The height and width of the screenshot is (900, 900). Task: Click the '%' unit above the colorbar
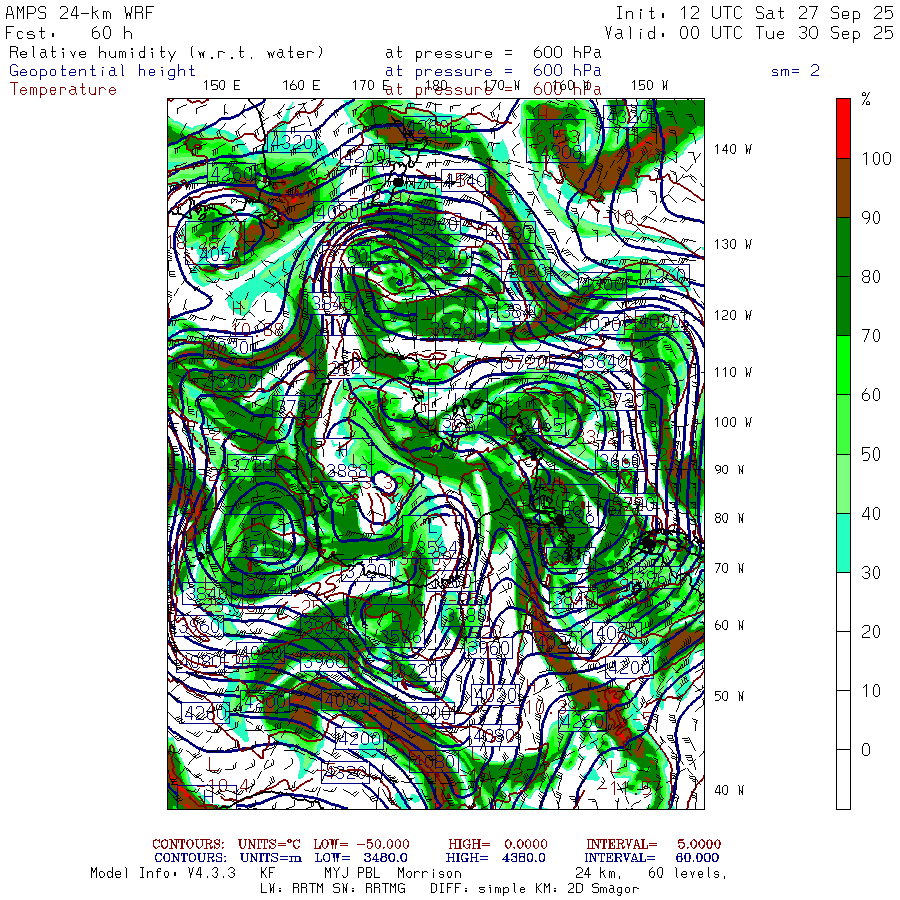tap(866, 100)
